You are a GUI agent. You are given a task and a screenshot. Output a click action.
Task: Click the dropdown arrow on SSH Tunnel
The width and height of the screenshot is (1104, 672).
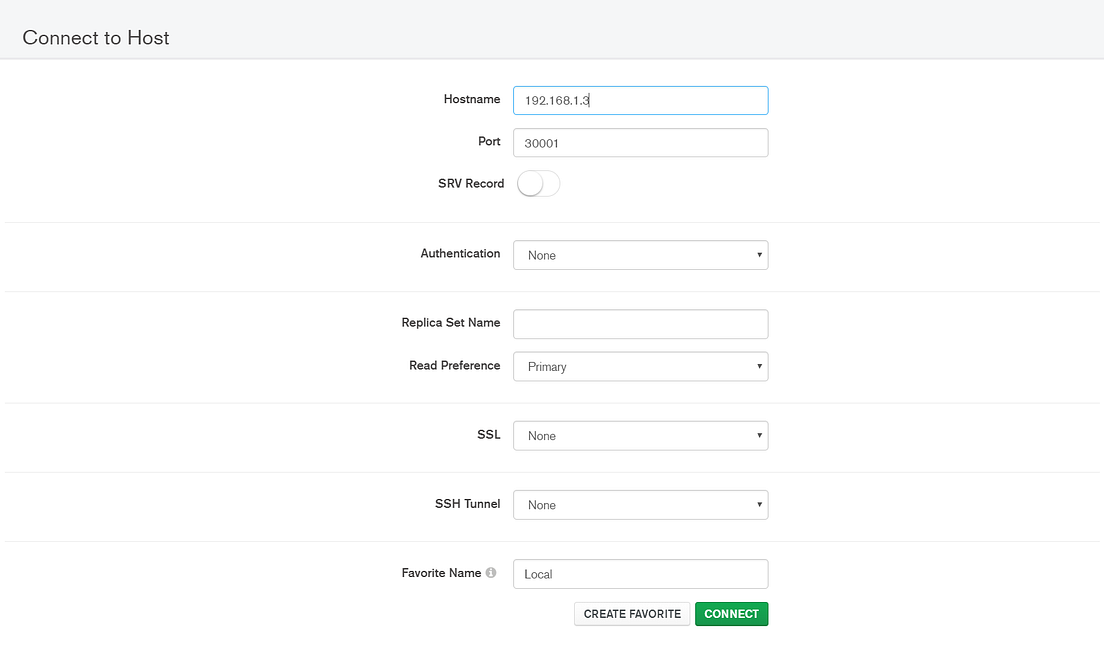[758, 505]
